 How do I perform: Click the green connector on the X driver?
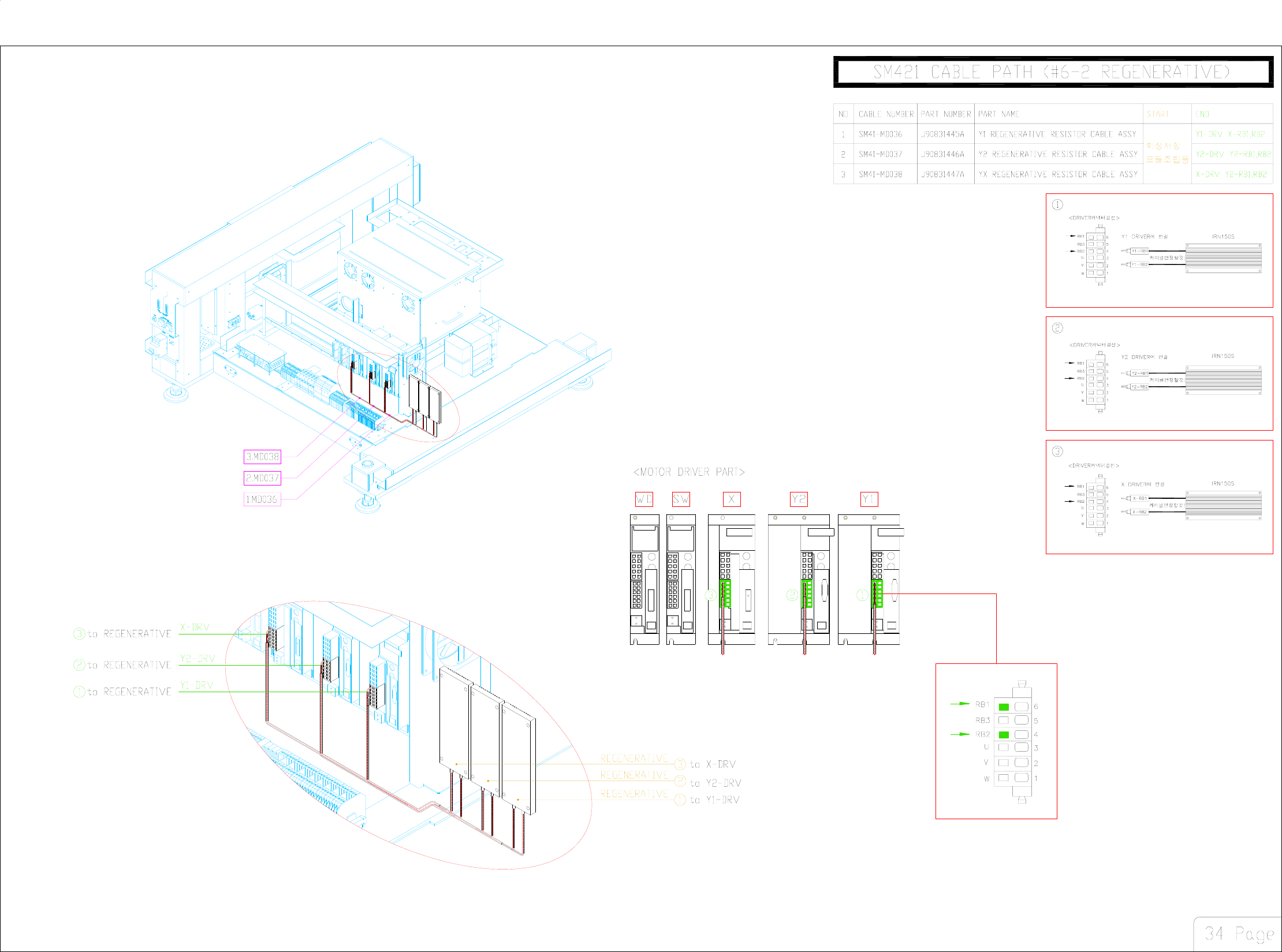point(726,593)
